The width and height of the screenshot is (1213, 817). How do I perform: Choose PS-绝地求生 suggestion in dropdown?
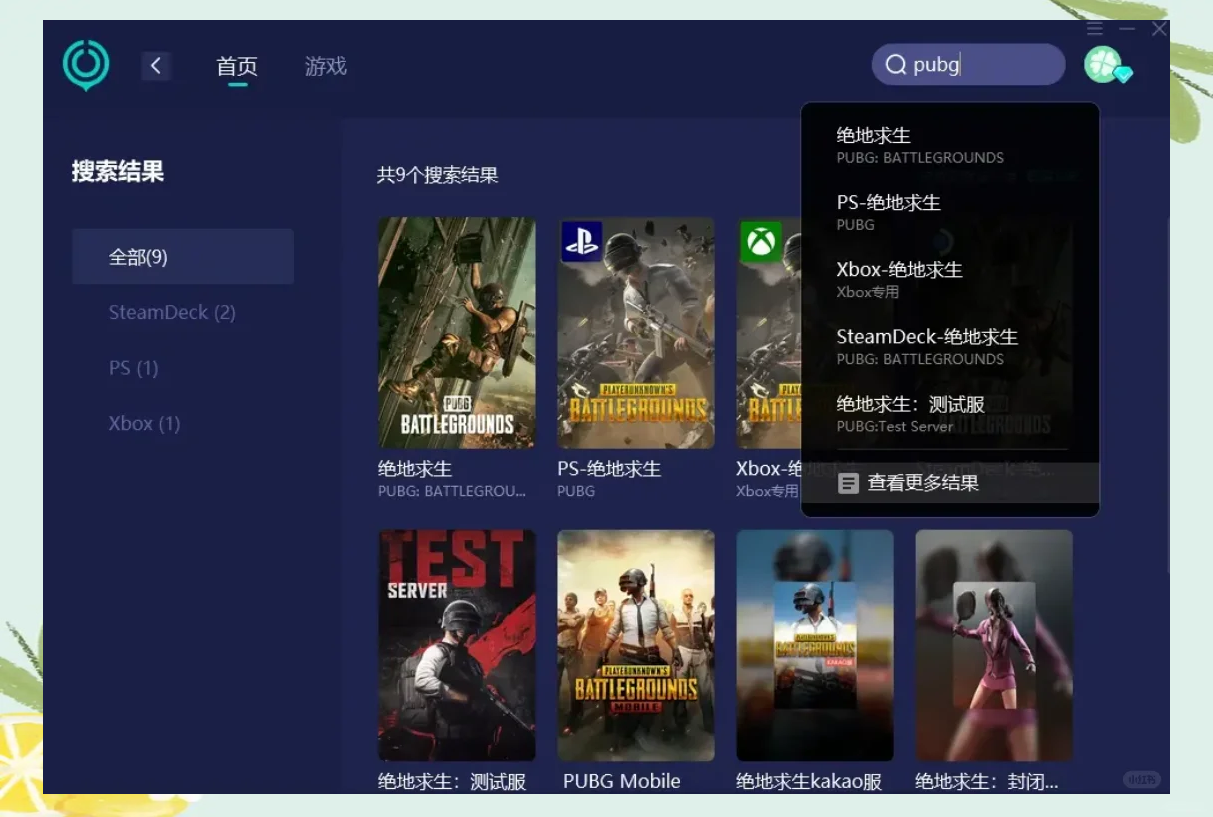[950, 212]
